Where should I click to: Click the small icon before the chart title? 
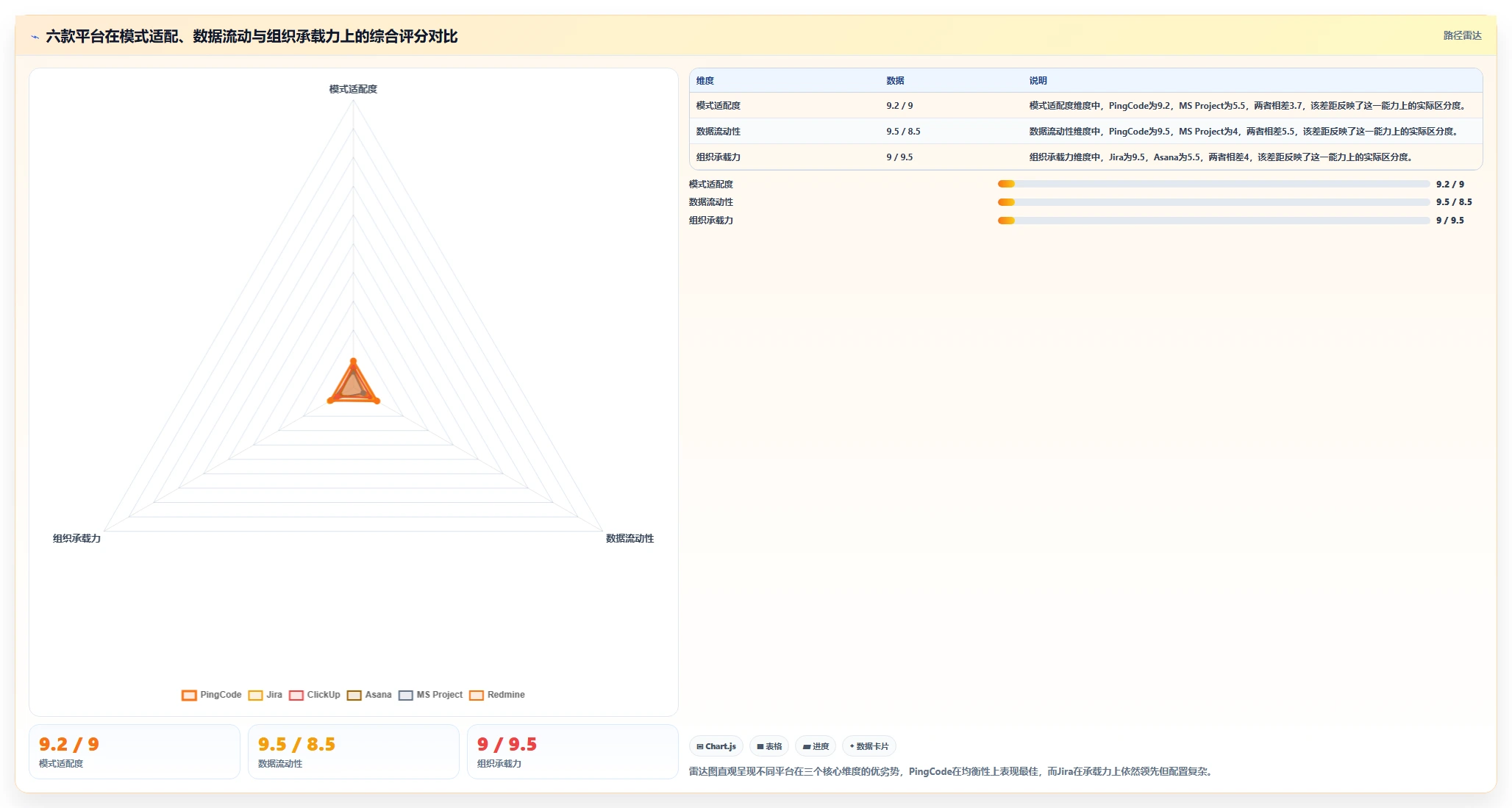(x=35, y=37)
